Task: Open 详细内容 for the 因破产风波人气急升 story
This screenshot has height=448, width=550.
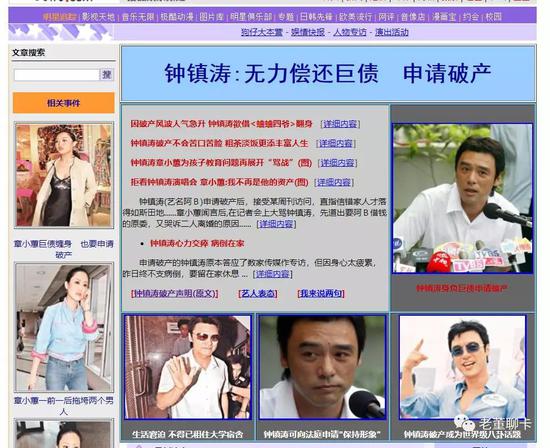Action: tap(340, 124)
